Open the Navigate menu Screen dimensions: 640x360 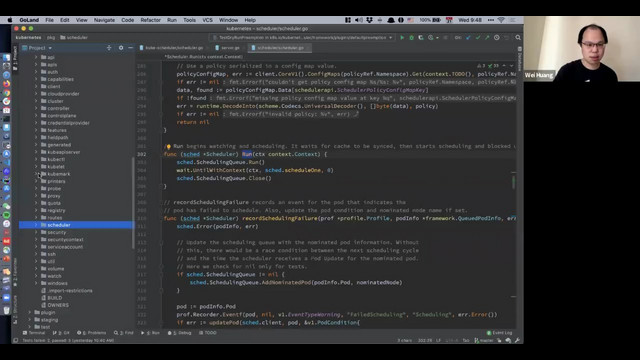104,20
